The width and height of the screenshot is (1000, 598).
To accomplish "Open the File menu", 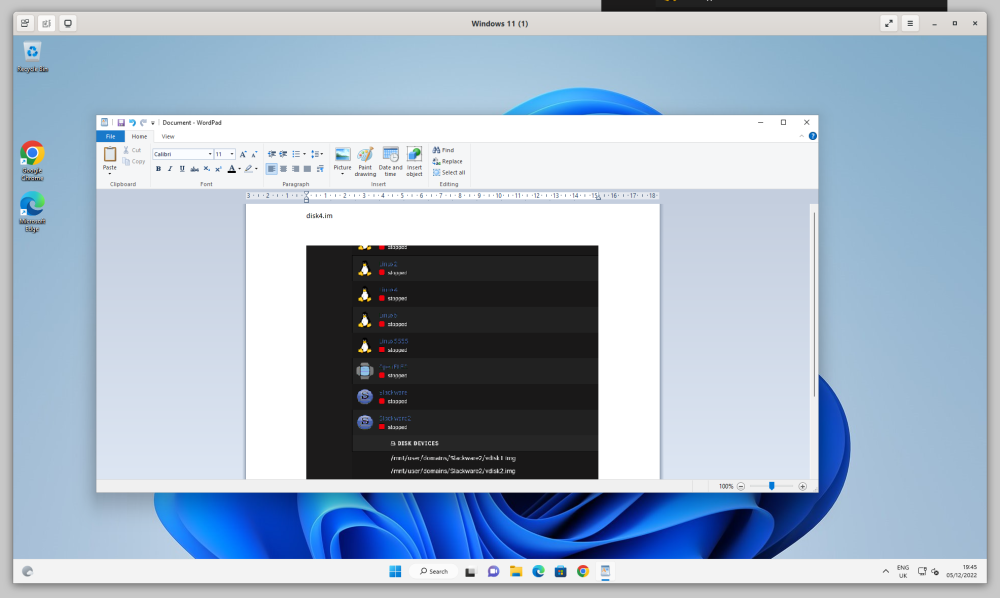I will pos(110,136).
